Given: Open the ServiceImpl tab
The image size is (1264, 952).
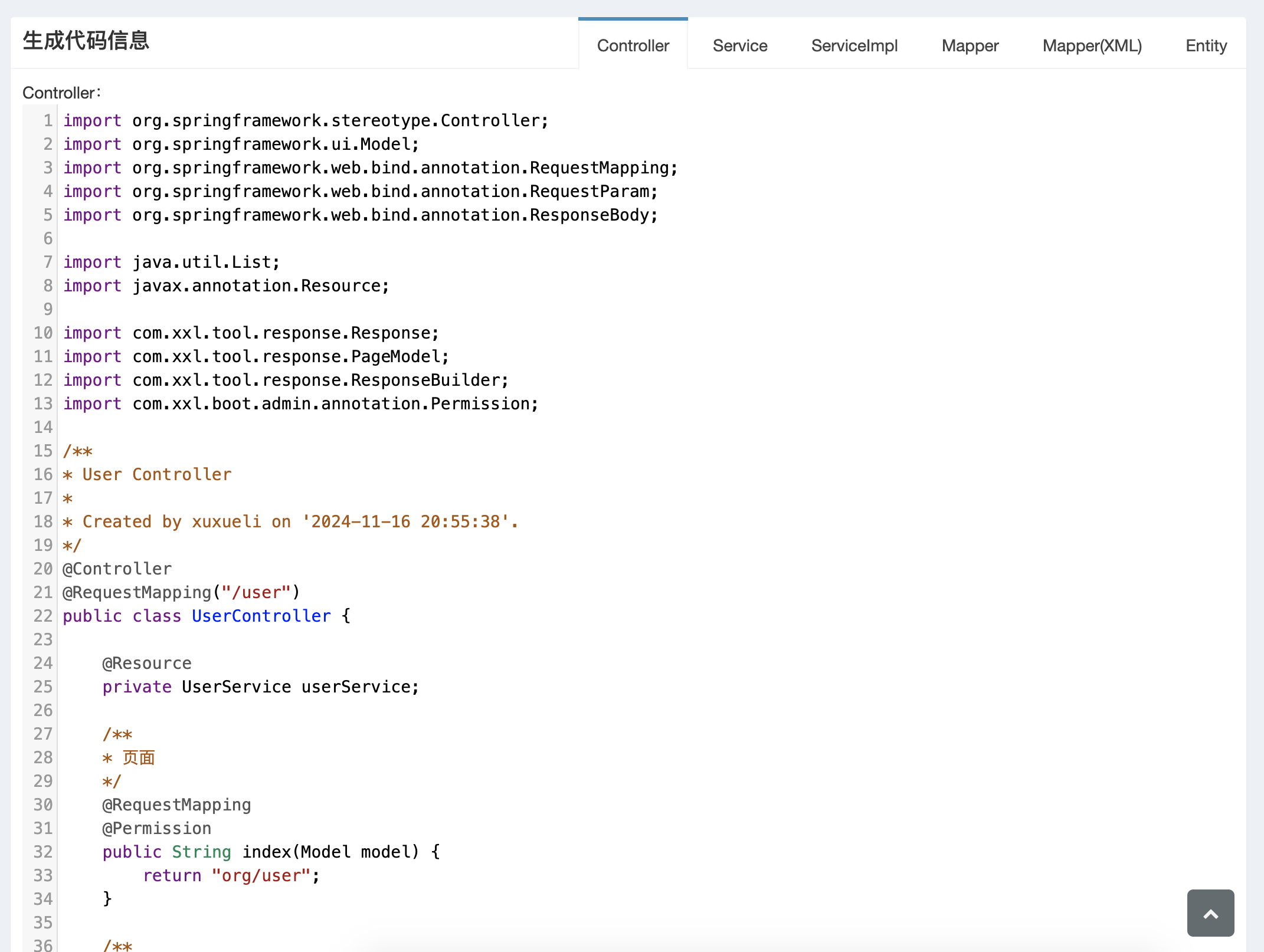Looking at the screenshot, I should click(x=854, y=45).
